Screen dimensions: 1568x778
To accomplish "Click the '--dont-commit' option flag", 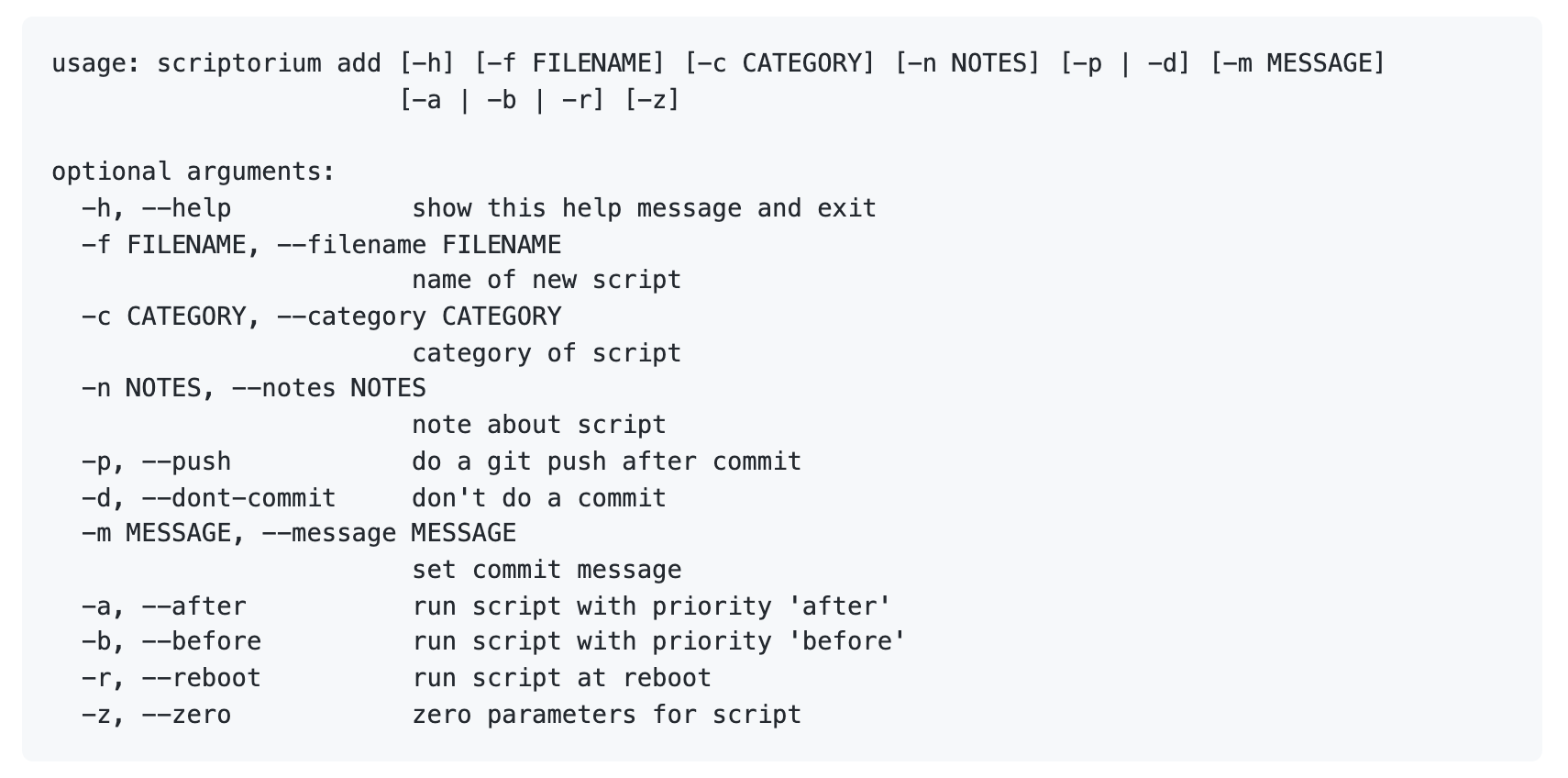I will pyautogui.click(x=238, y=498).
